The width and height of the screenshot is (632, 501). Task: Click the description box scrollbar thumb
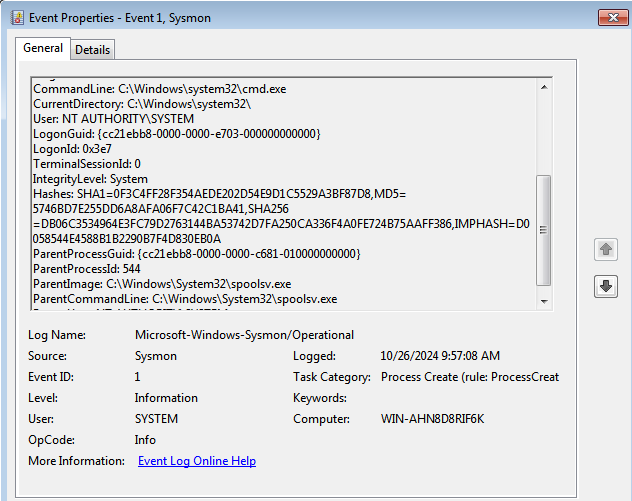(543, 230)
